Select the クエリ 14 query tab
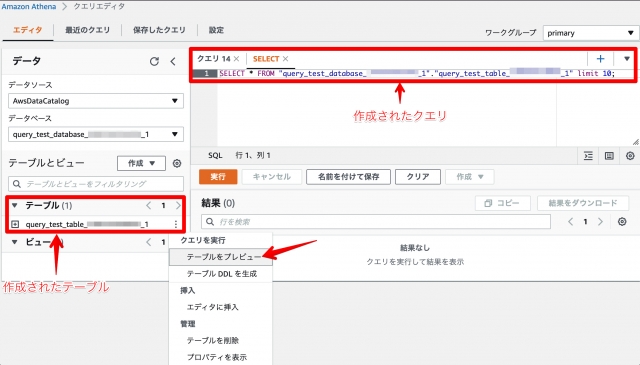 coord(213,59)
